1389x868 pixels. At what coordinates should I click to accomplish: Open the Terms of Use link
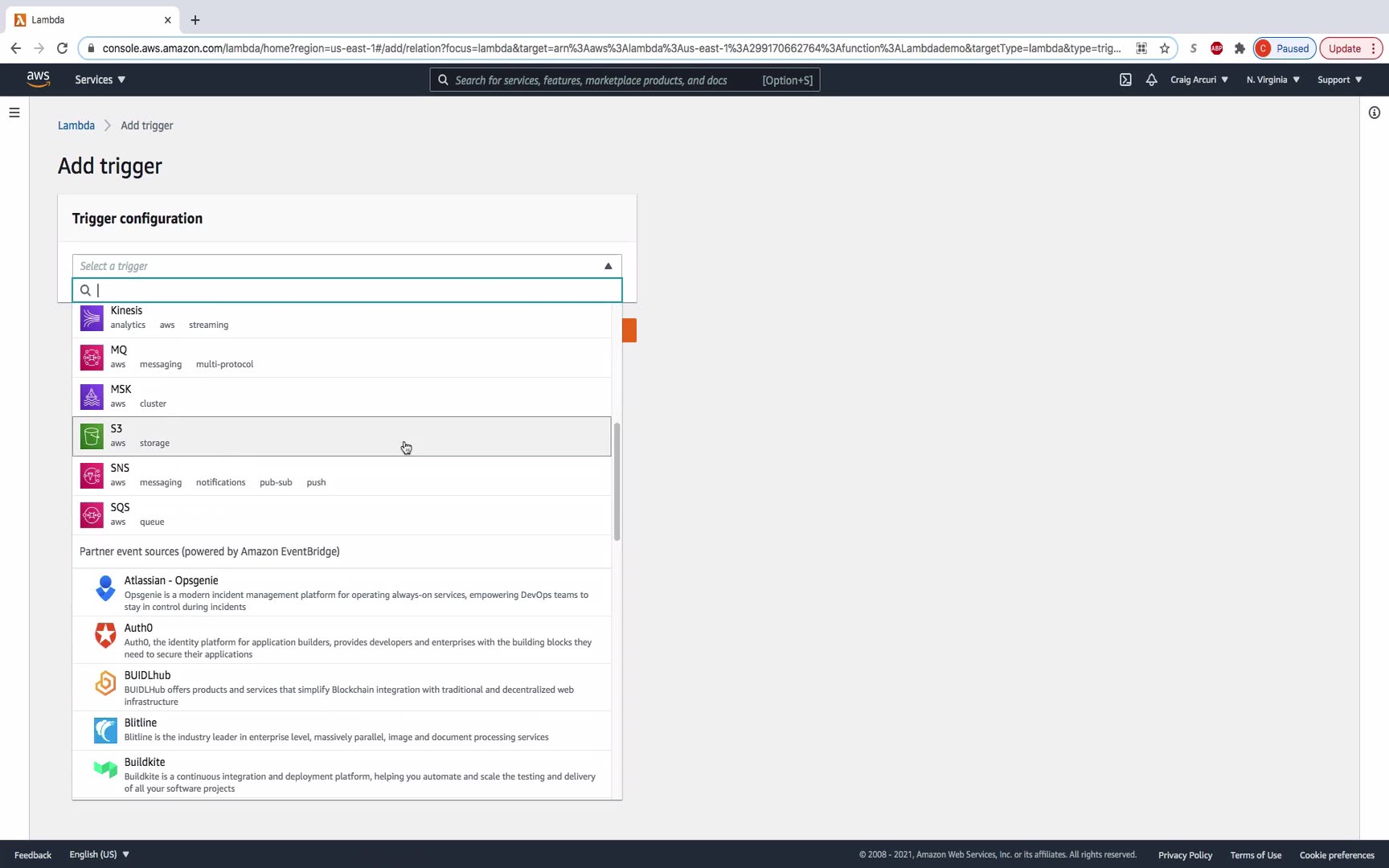point(1256,854)
